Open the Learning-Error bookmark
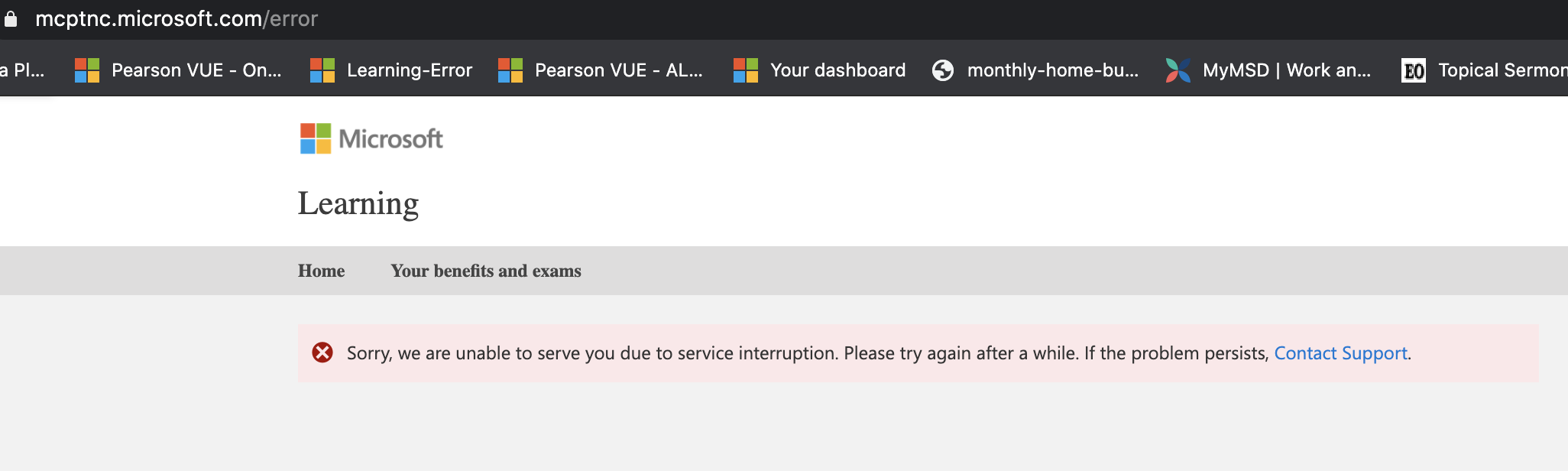 tap(391, 70)
